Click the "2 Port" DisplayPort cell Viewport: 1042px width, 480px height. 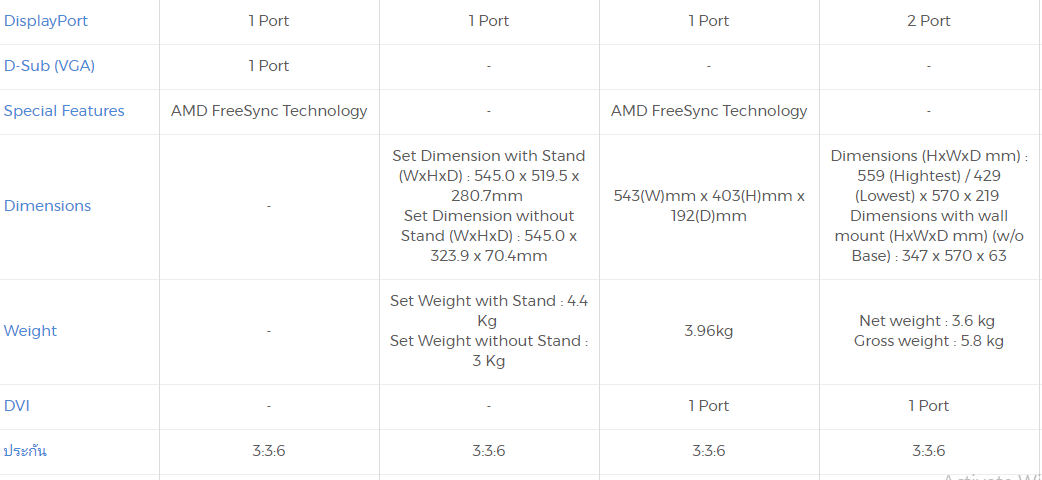[928, 21]
